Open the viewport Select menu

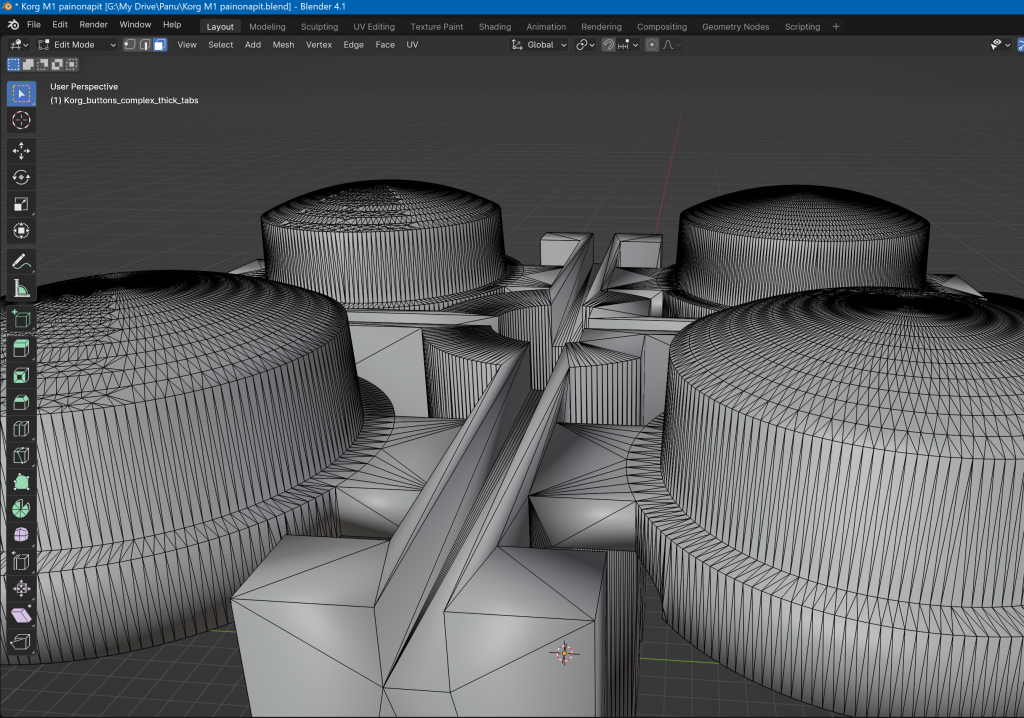221,44
